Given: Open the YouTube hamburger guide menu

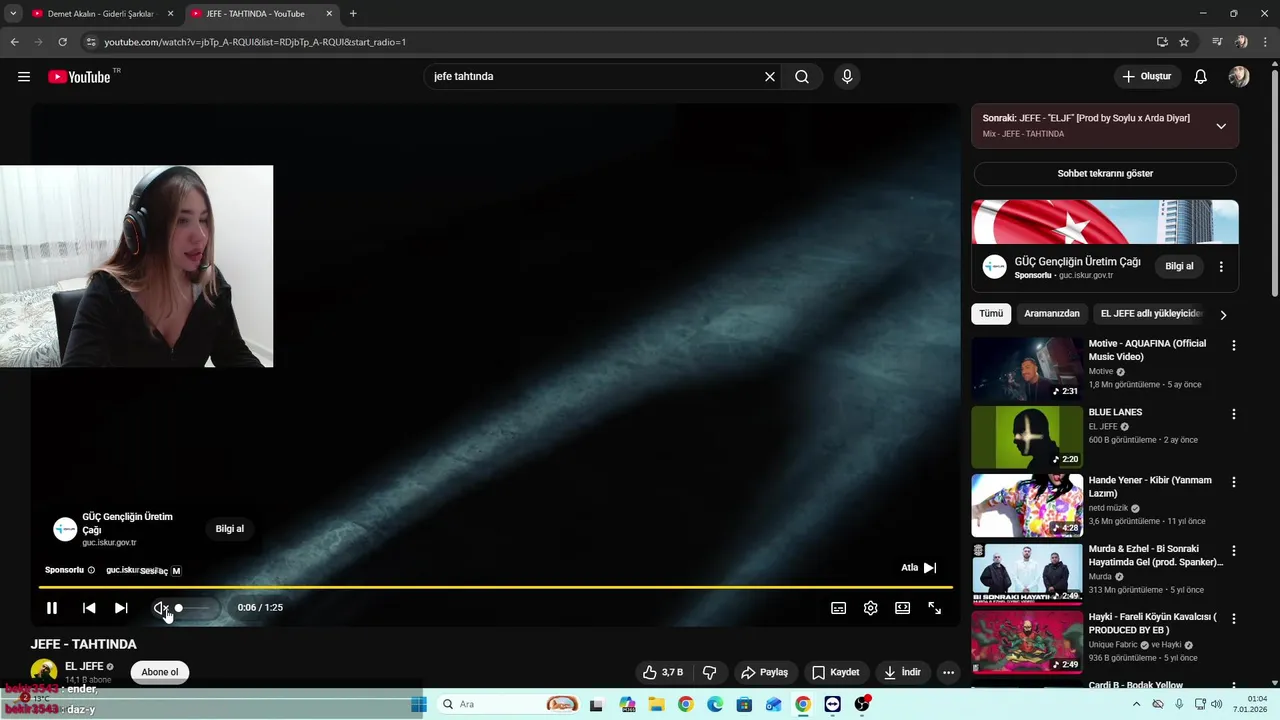Looking at the screenshot, I should (x=24, y=77).
